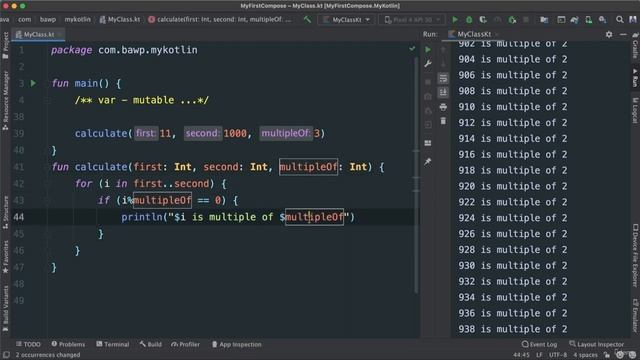Click the 44:45 cursor position in status bar
The width and height of the screenshot is (640, 360).
[521, 355]
